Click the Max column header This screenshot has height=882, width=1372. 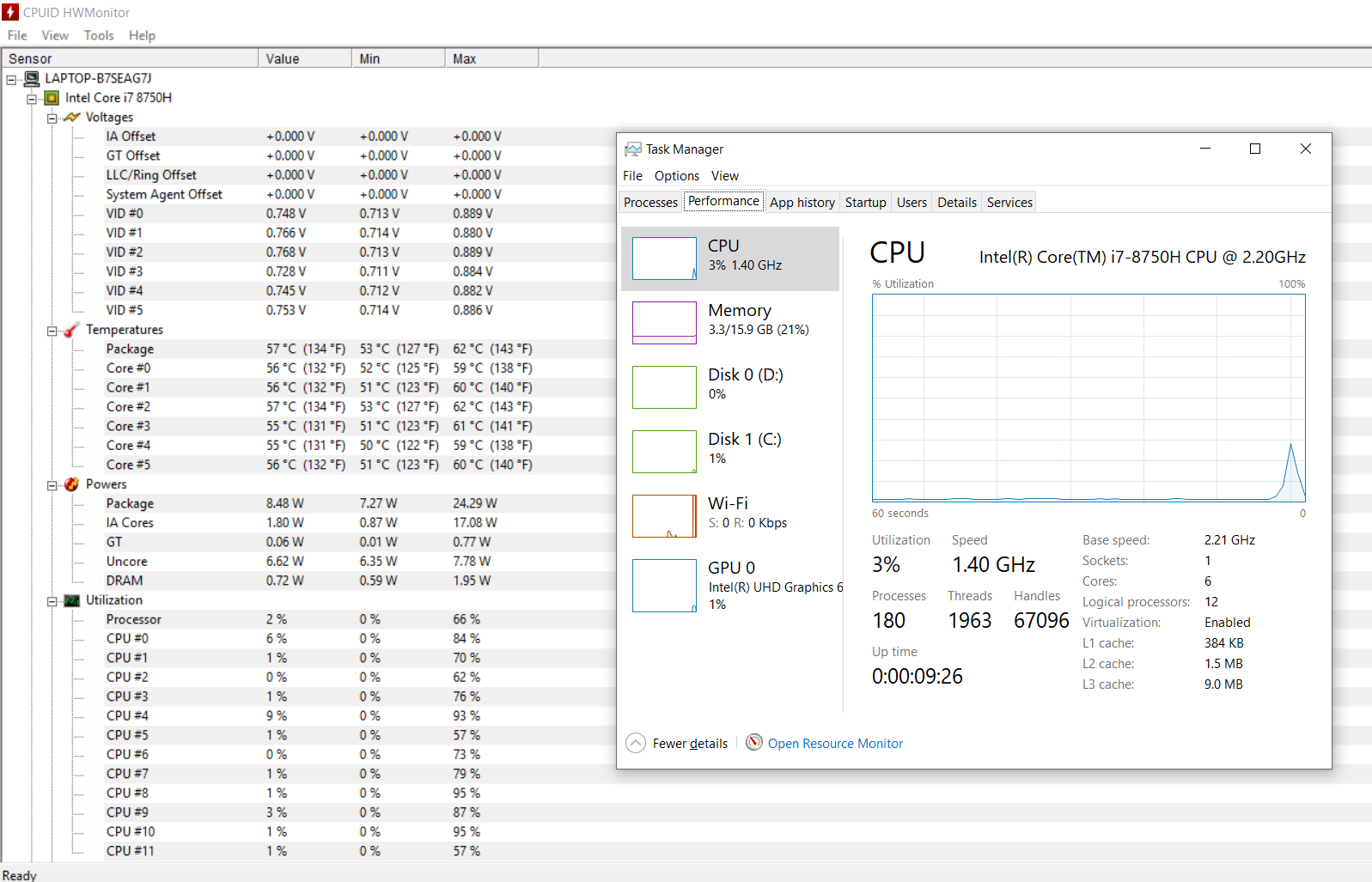point(492,58)
